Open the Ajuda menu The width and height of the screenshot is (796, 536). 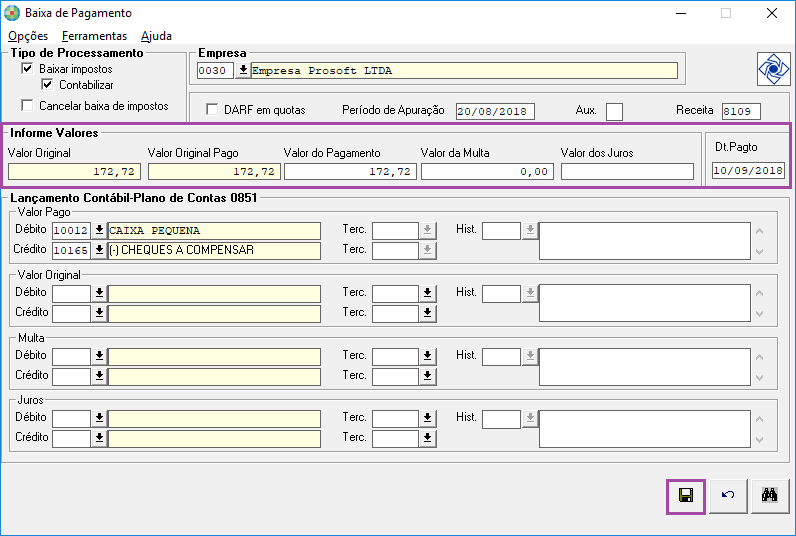click(156, 36)
